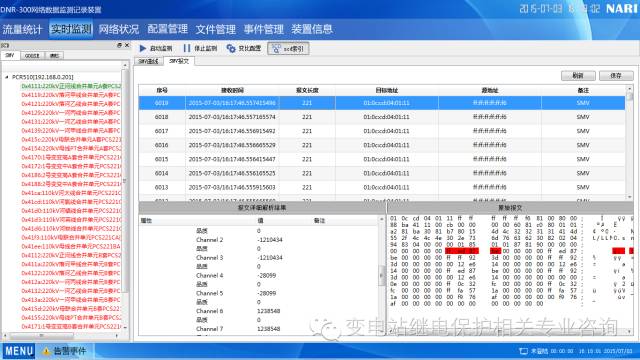Switch to the SMV报文 tab
Image resolution: width=640 pixels, height=360 pixels.
179,61
